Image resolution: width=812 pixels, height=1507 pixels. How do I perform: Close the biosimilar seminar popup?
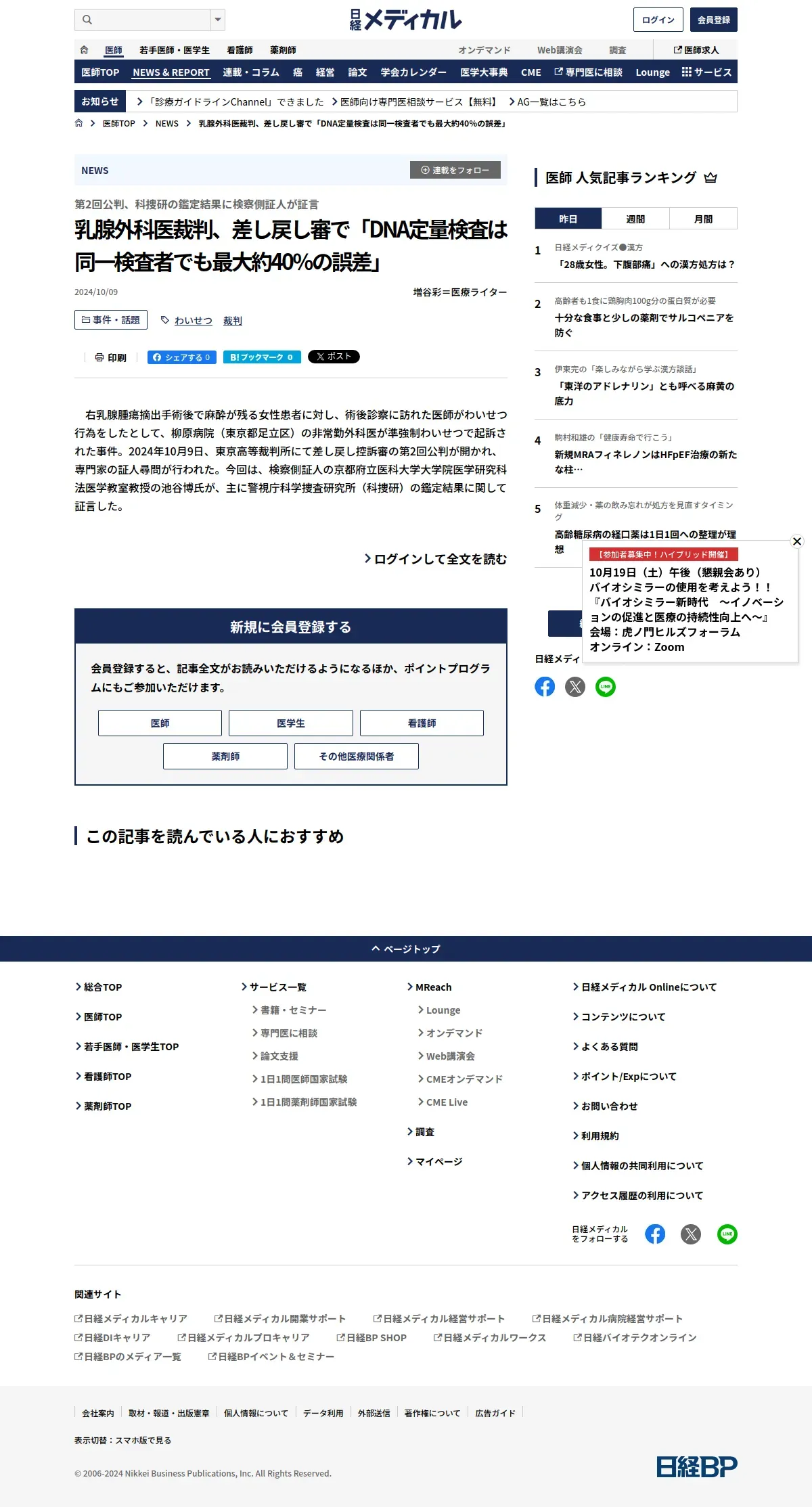[797, 541]
